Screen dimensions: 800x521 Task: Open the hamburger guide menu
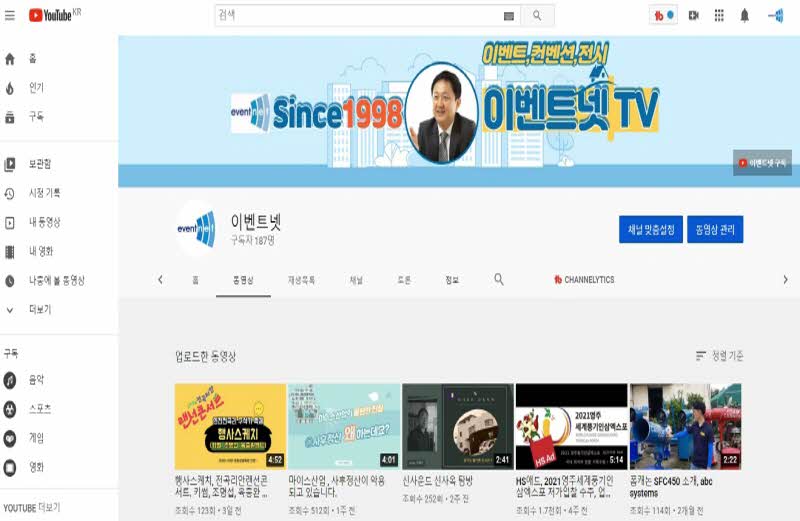coord(10,15)
